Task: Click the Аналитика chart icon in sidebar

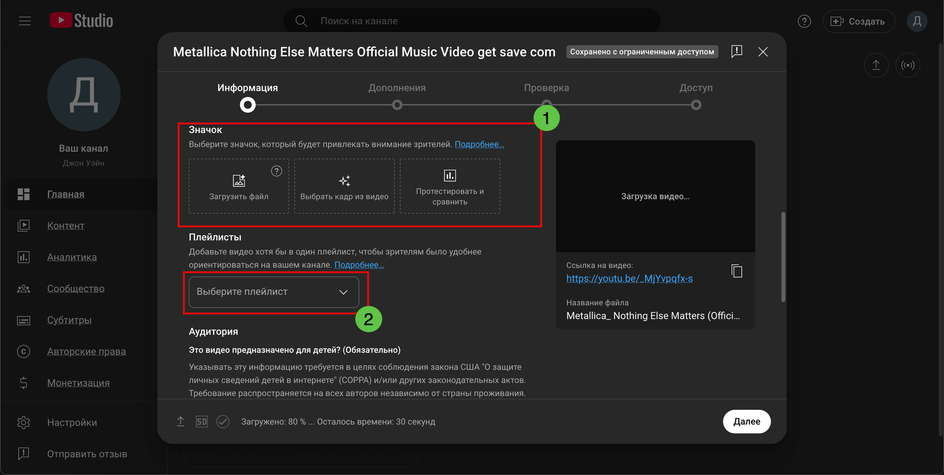Action: [x=23, y=256]
